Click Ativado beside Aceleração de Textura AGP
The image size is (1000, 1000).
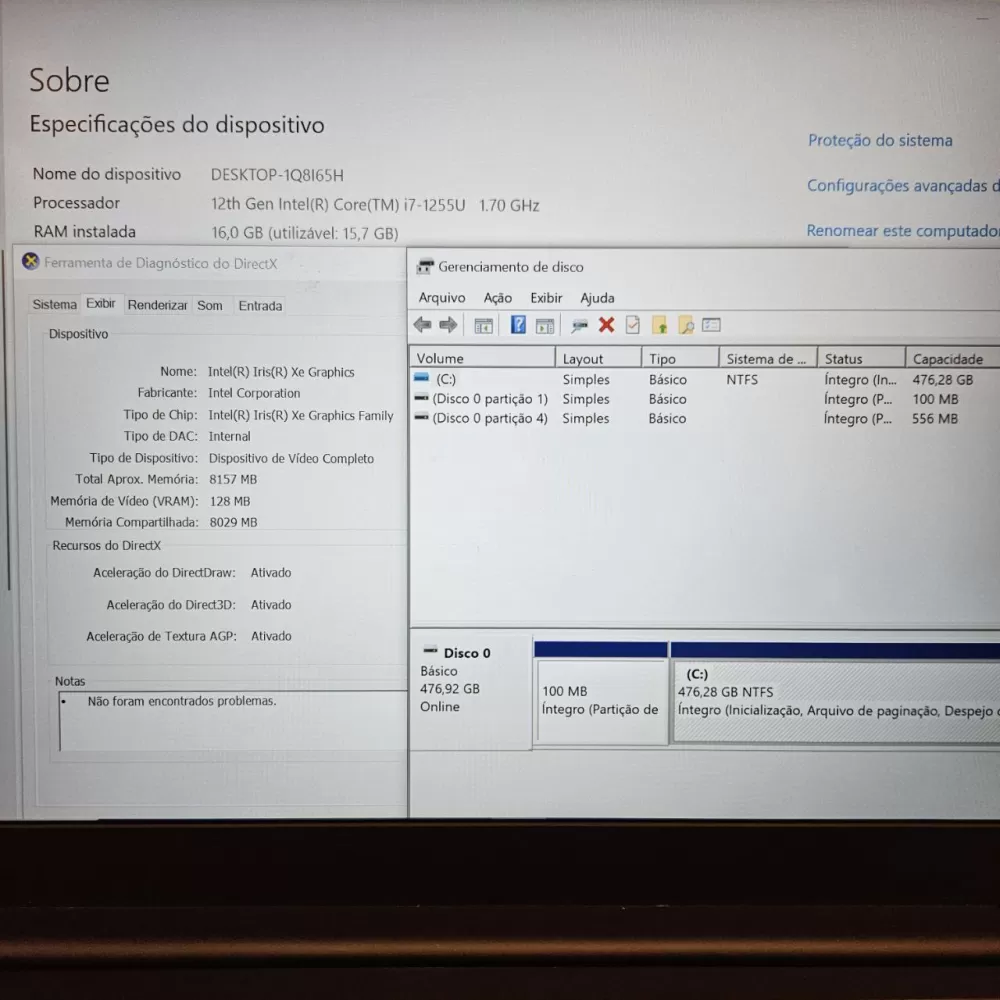pyautogui.click(x=271, y=636)
